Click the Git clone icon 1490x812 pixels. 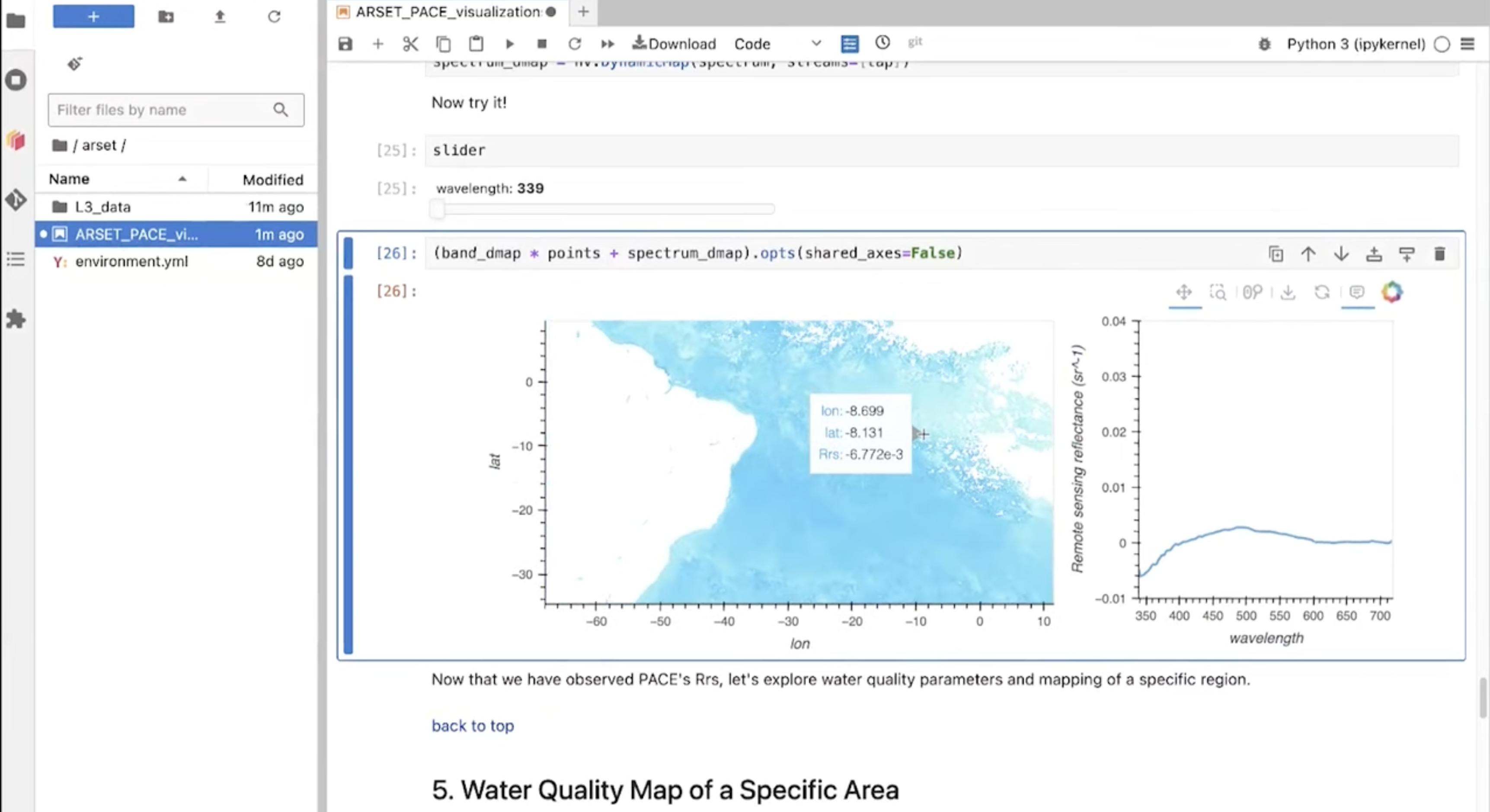coord(75,63)
